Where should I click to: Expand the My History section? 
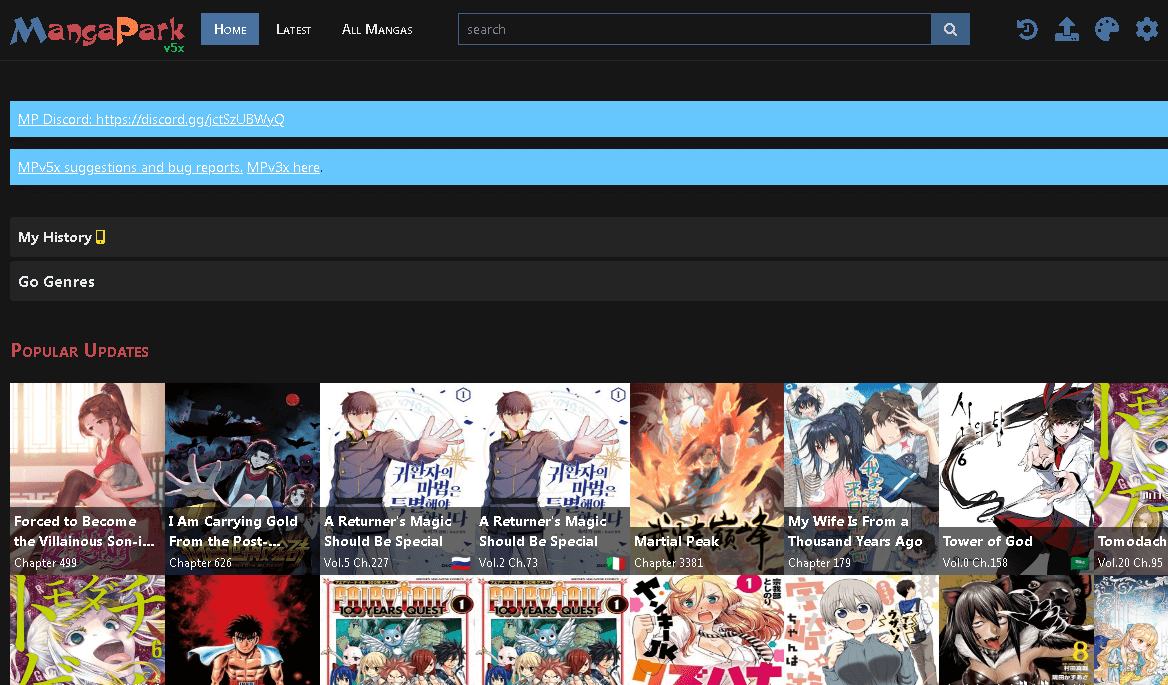coord(588,237)
